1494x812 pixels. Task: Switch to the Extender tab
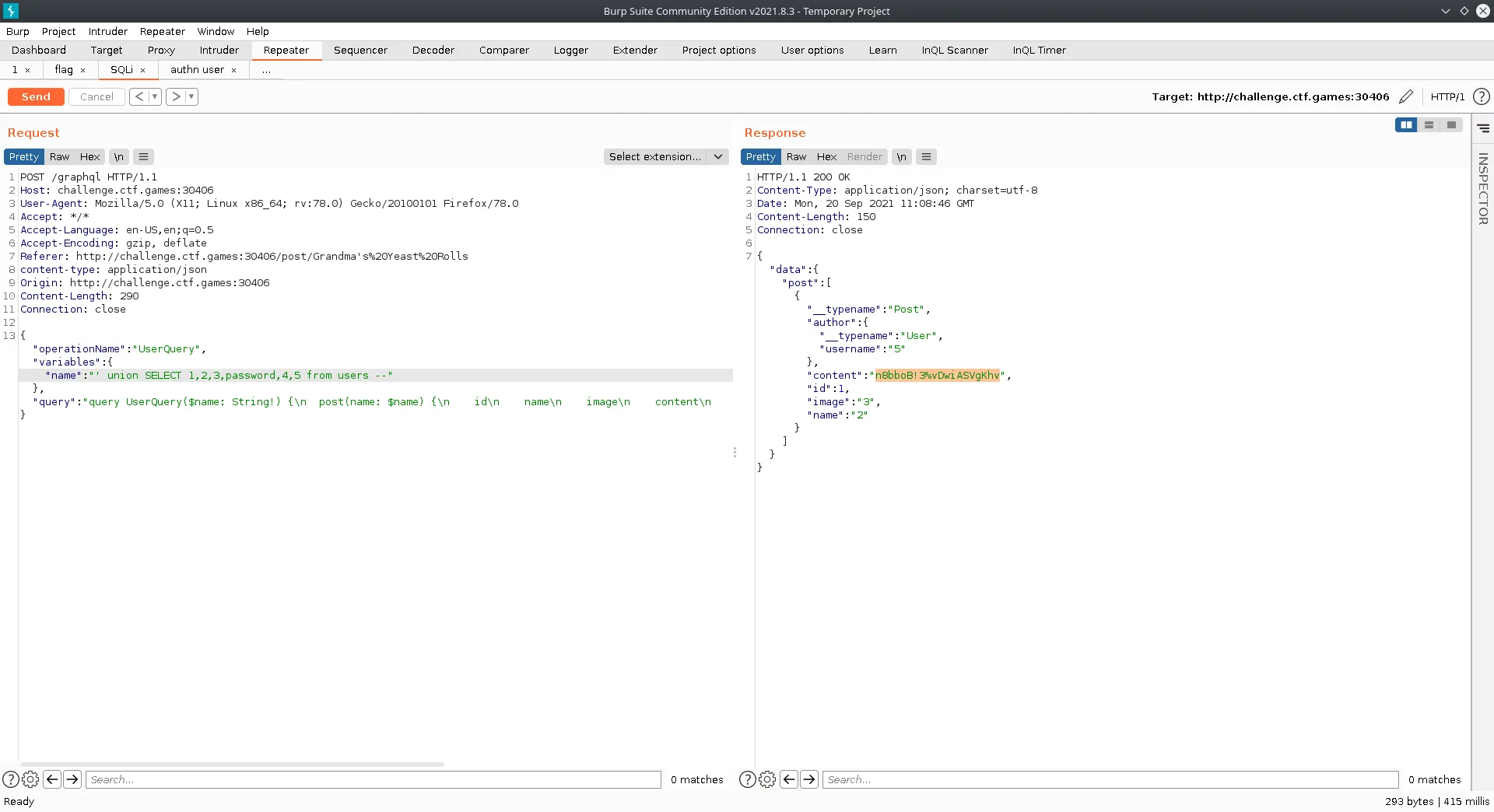(635, 50)
